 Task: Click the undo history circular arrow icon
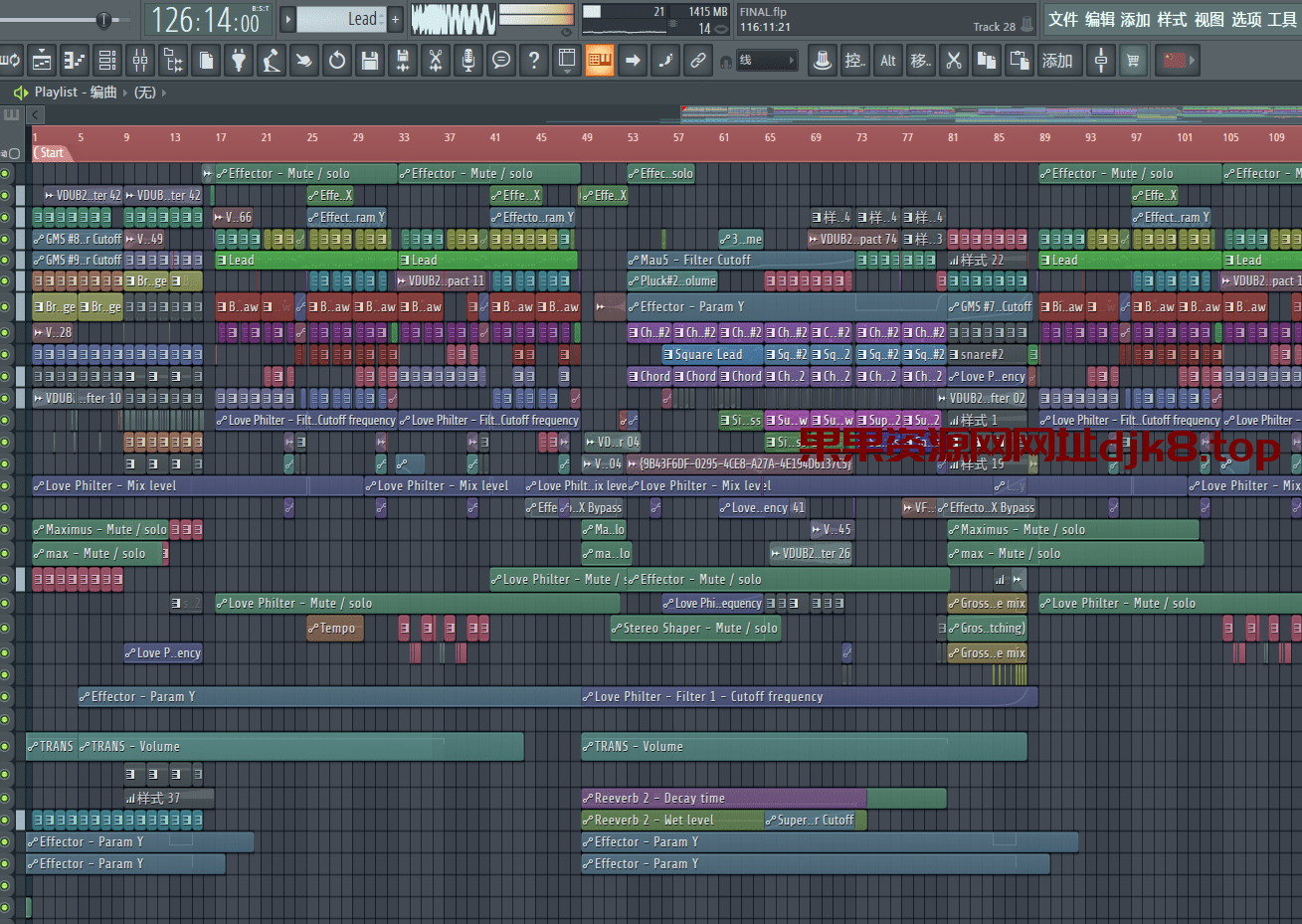337,61
